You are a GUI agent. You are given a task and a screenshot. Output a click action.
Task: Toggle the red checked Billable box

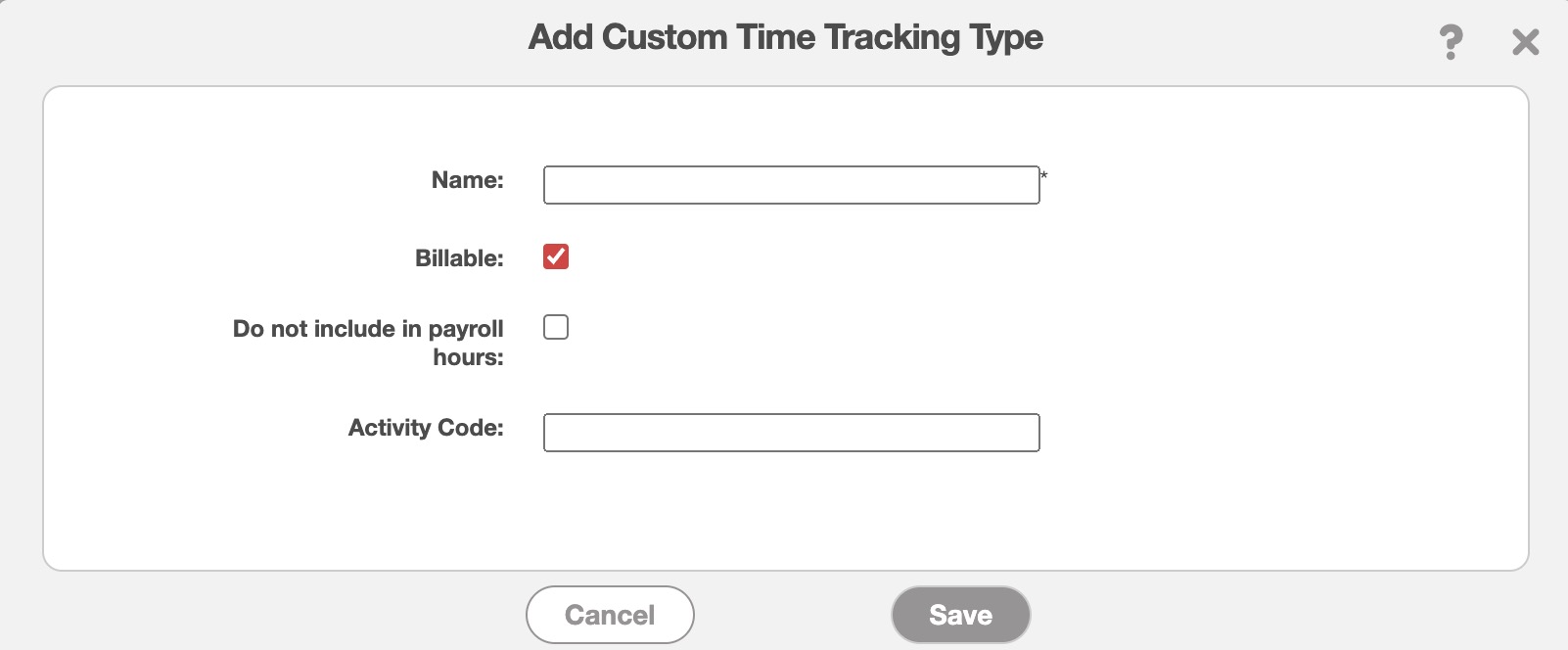click(556, 256)
